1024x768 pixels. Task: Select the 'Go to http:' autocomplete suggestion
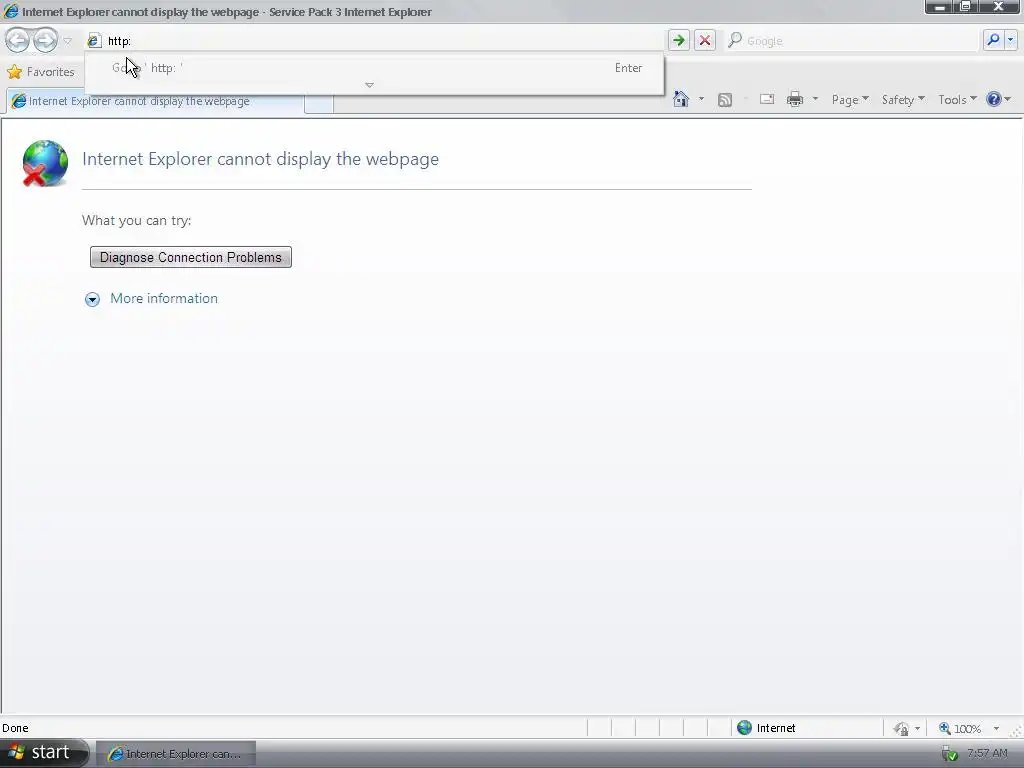click(x=374, y=68)
